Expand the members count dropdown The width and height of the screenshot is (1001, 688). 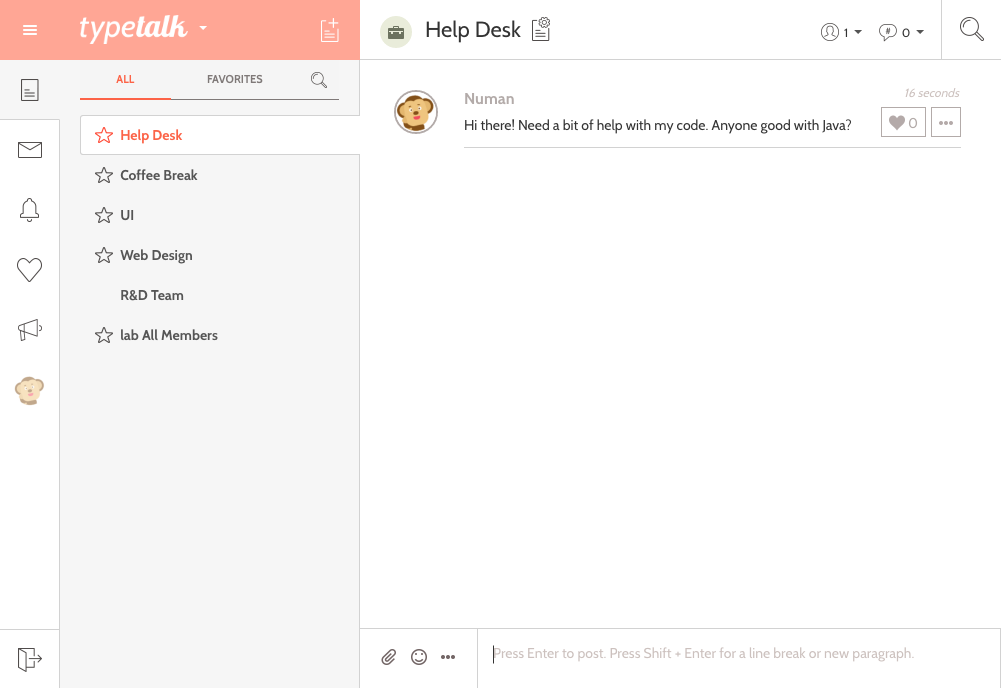[x=841, y=32]
